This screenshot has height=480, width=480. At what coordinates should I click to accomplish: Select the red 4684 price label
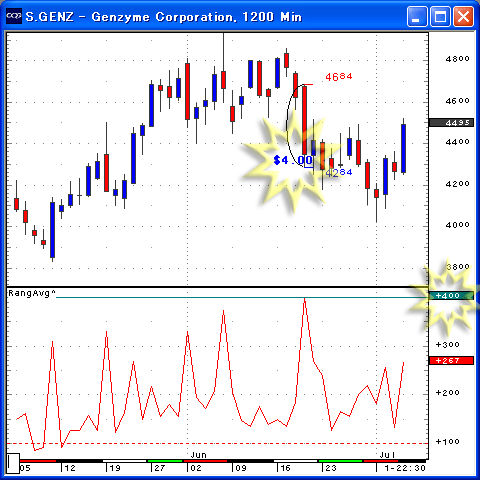(339, 77)
